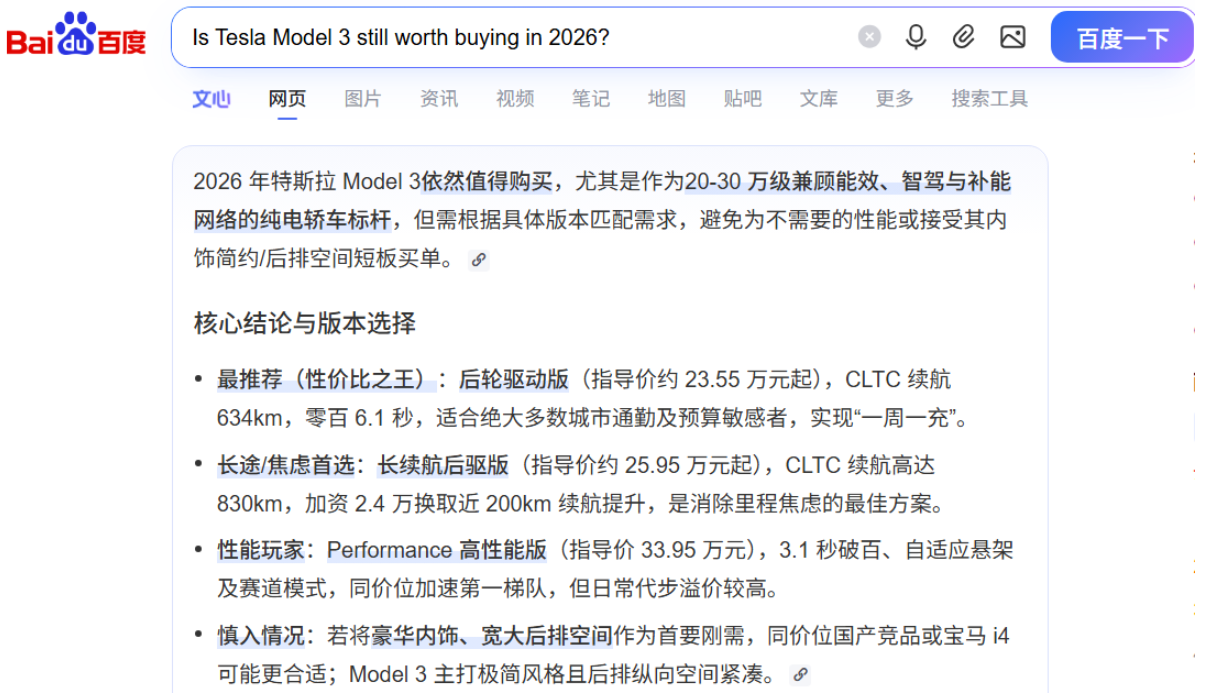Switch to the 视频 tab
The height and width of the screenshot is (698, 1205).
[515, 98]
